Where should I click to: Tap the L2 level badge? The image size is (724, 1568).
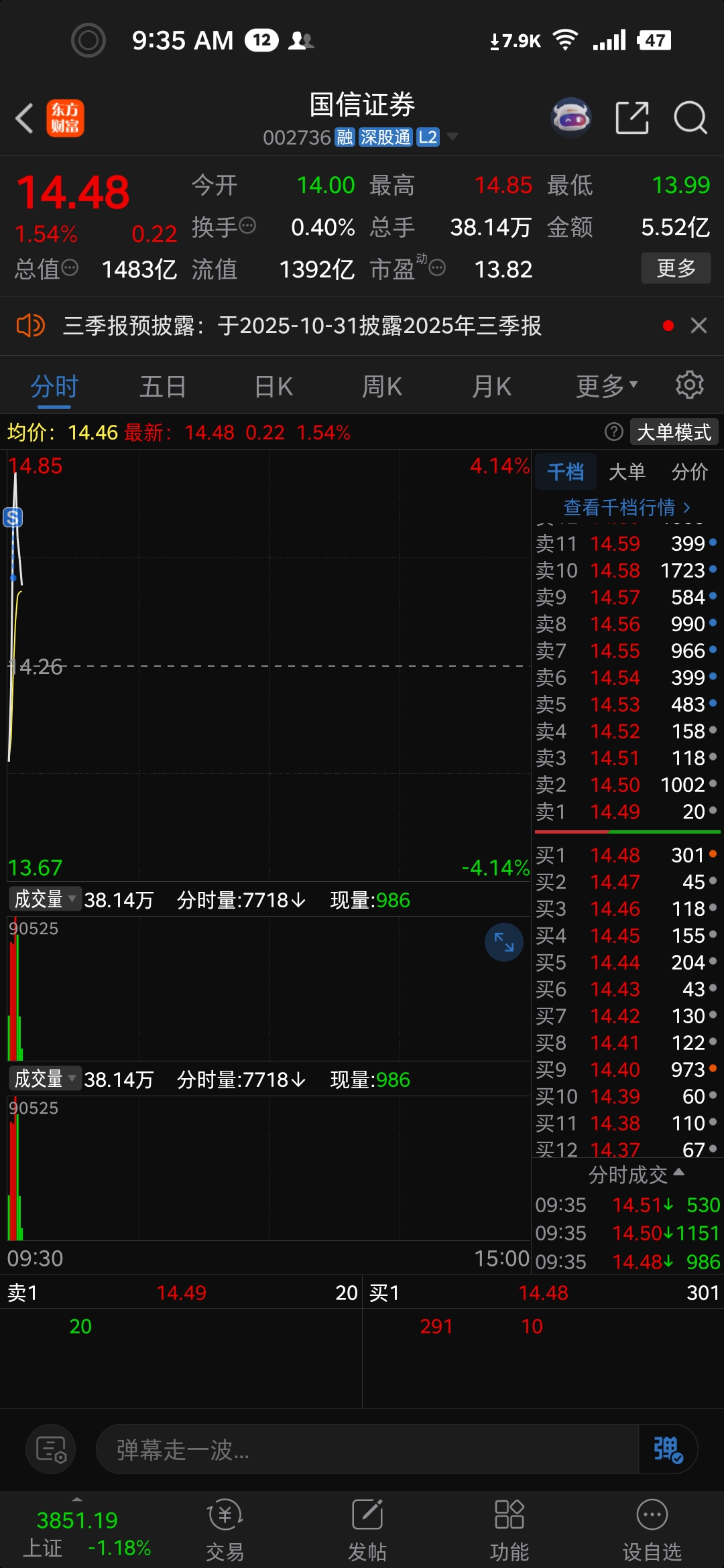[428, 137]
